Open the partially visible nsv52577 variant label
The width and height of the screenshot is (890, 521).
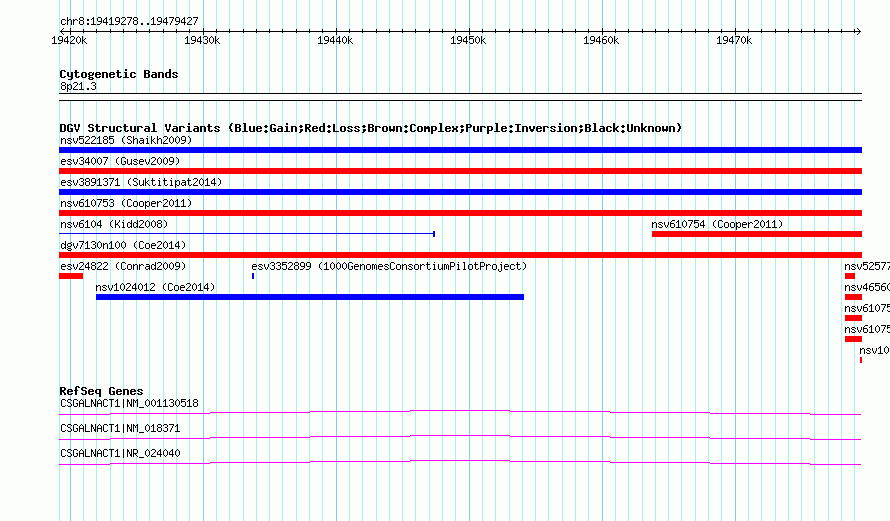pyautogui.click(x=867, y=266)
